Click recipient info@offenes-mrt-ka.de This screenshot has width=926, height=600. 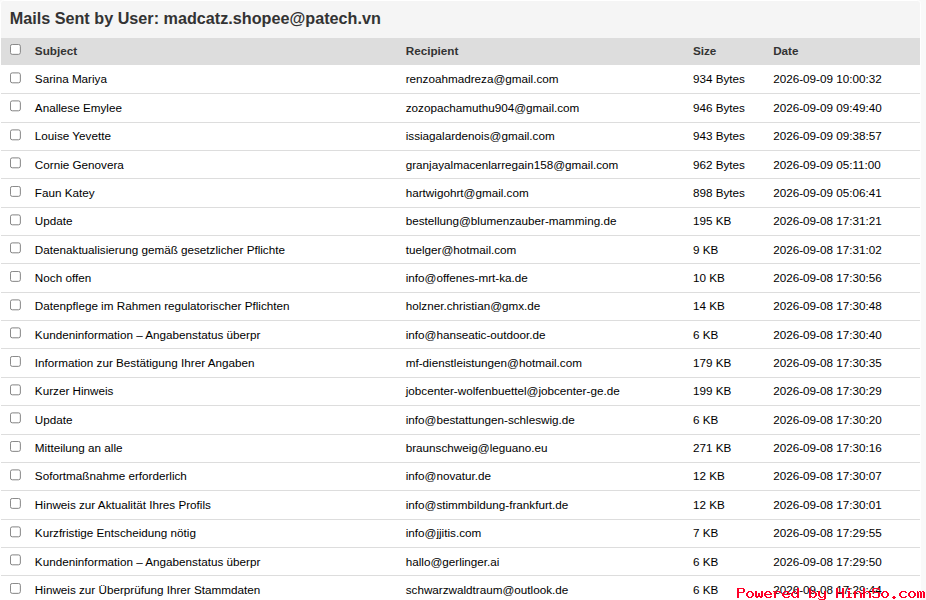(x=467, y=278)
